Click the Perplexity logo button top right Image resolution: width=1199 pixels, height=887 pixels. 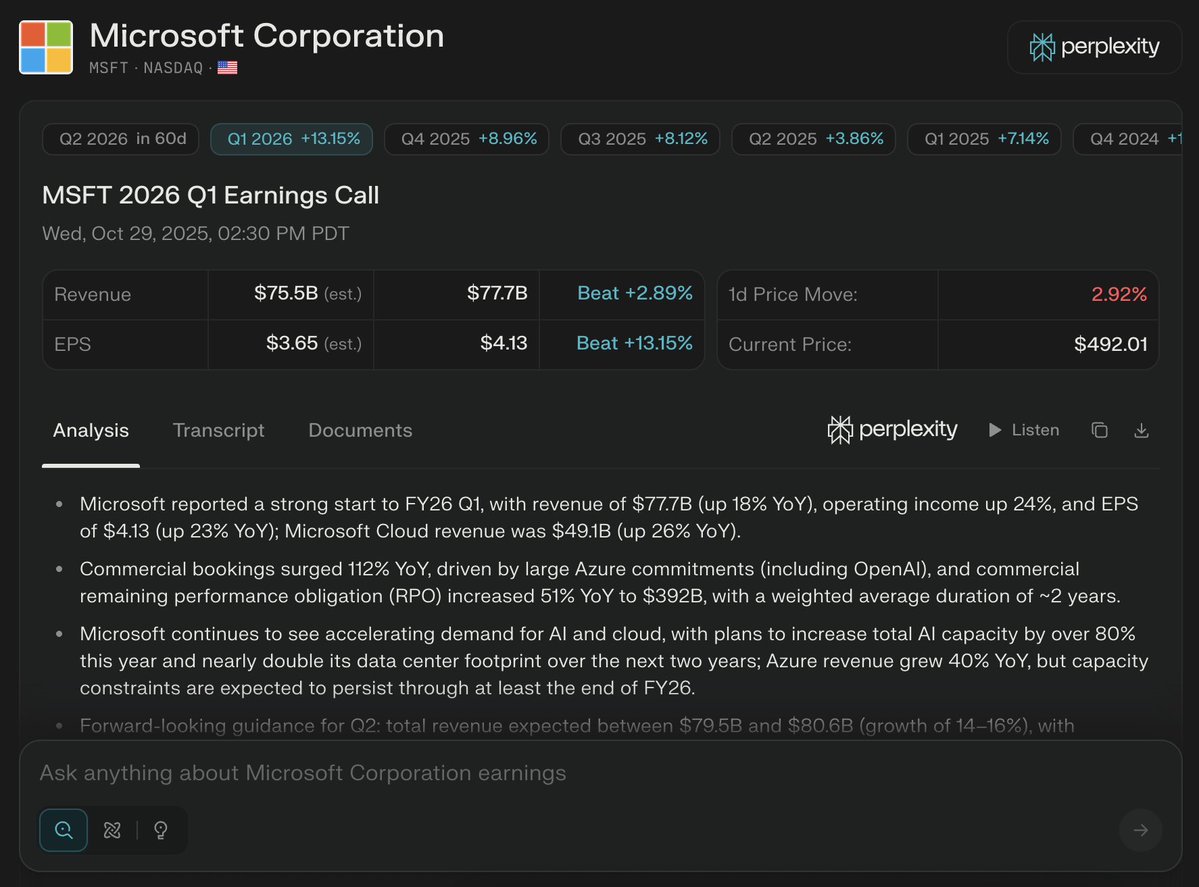coord(1094,47)
